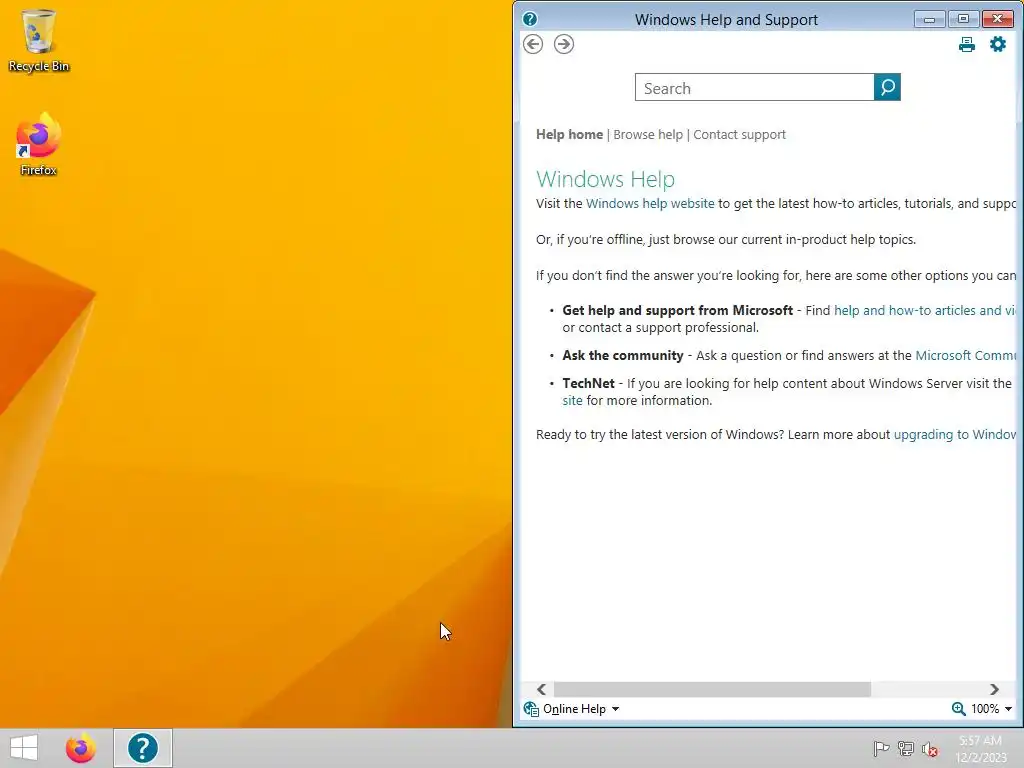The height and width of the screenshot is (768, 1024).
Task: Go back using the Back arrow
Action: pos(533,44)
